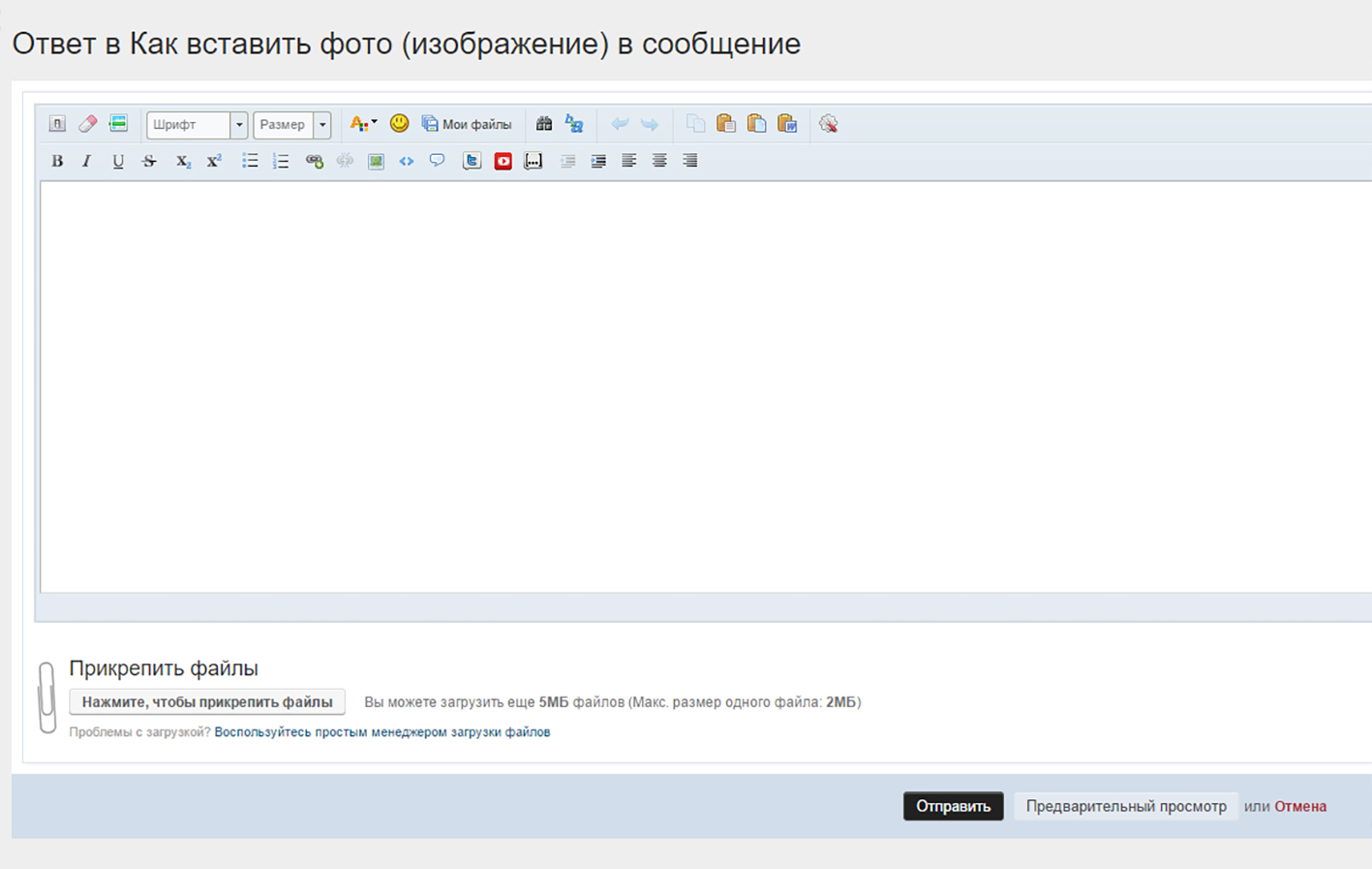
Task: Align text to the right
Action: coord(690,161)
